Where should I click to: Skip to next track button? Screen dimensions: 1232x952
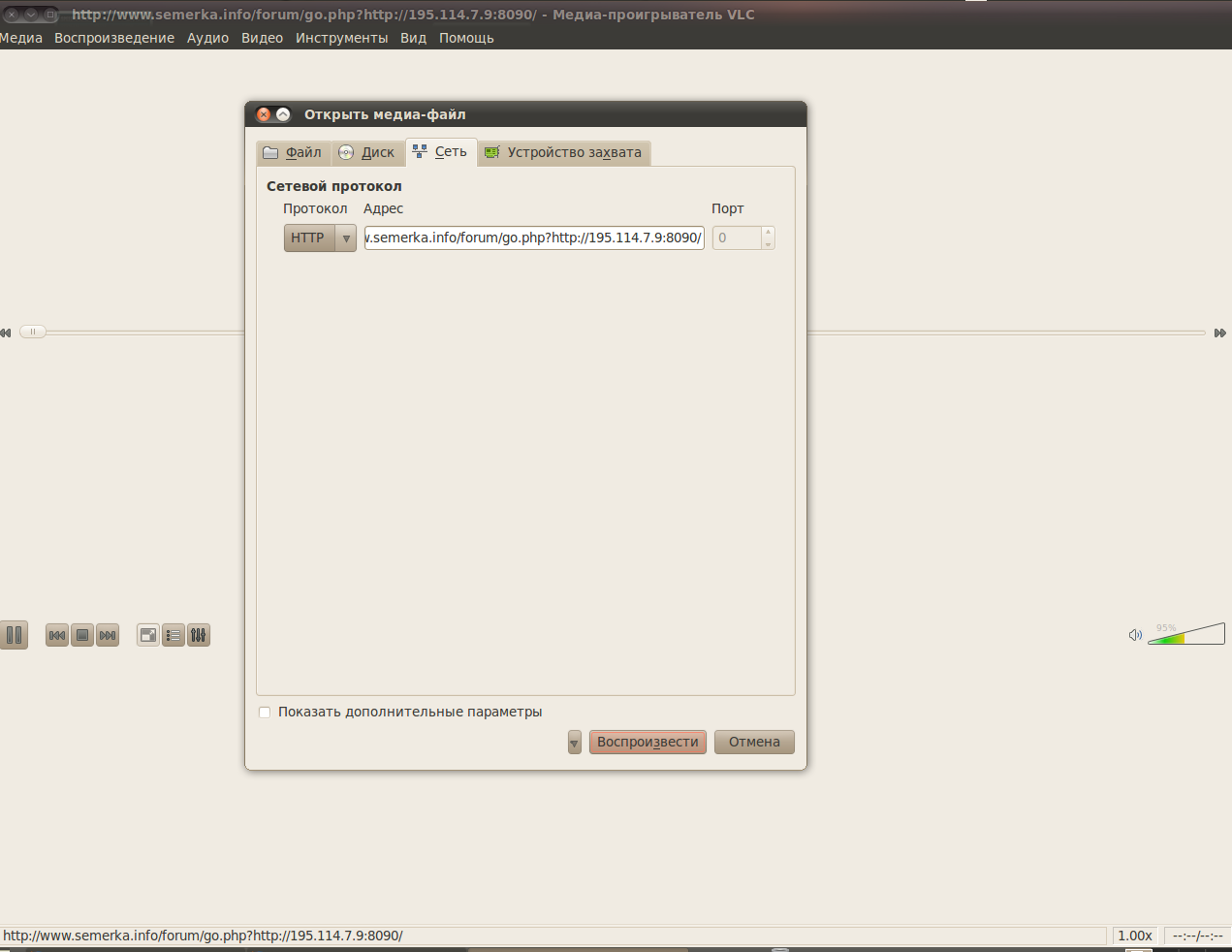click(108, 635)
